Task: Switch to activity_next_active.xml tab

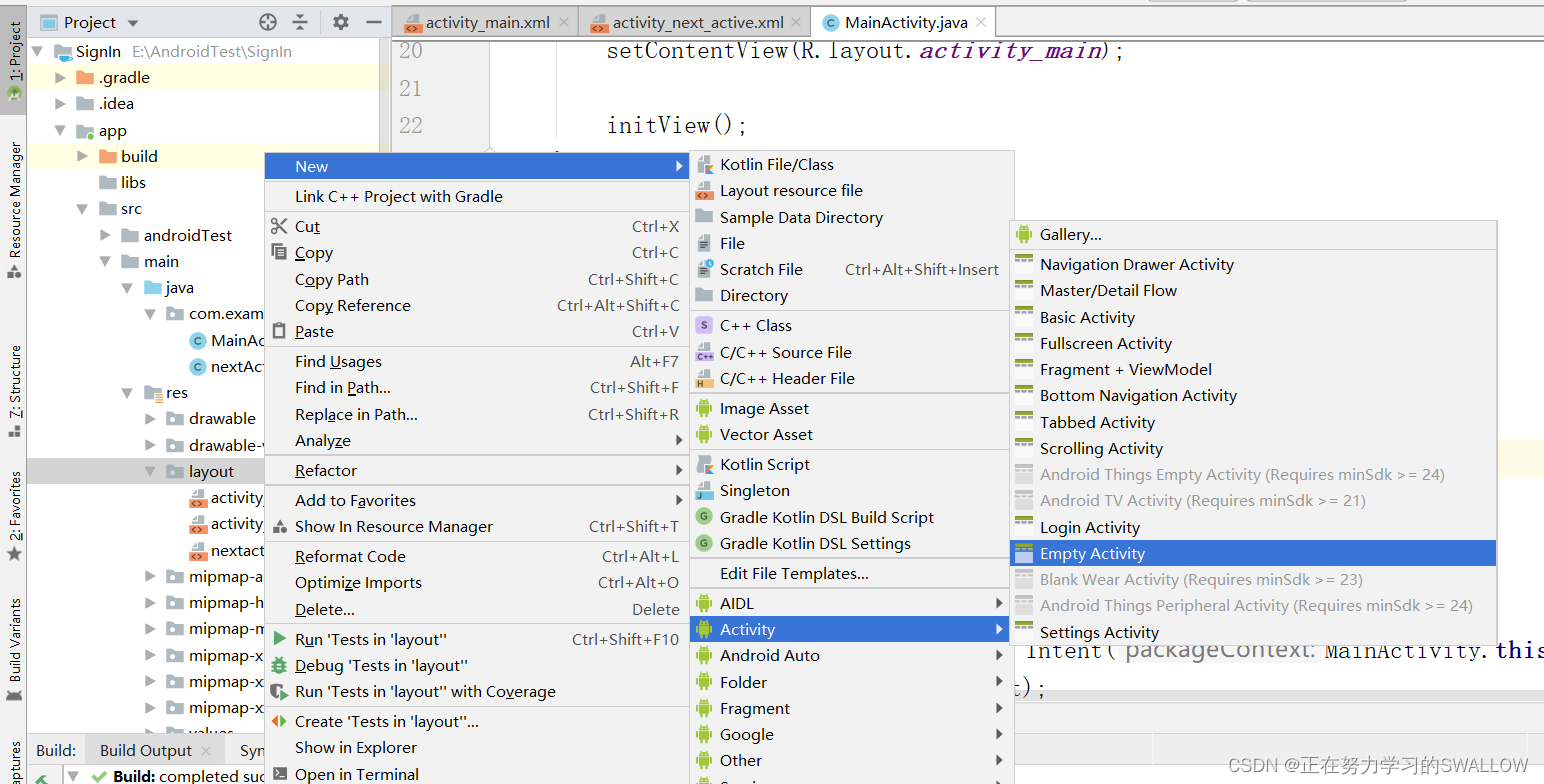Action: click(x=698, y=22)
